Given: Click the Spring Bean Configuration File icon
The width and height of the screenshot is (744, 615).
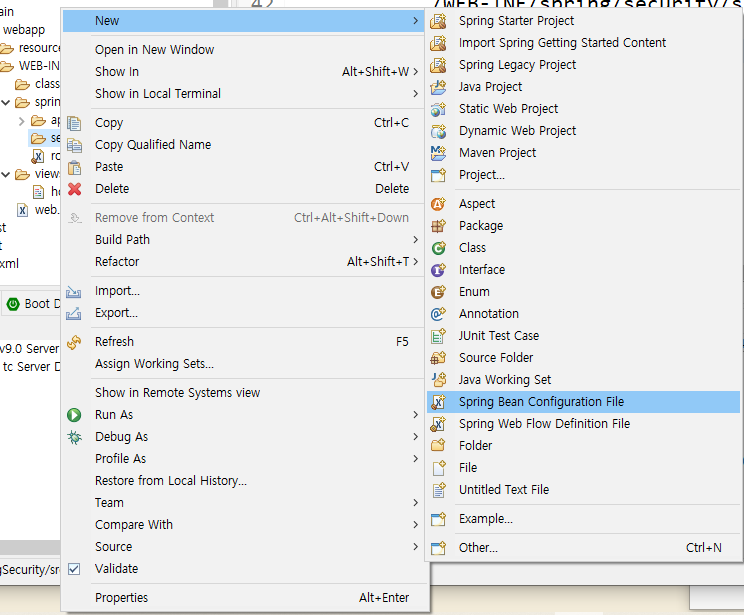Looking at the screenshot, I should (438, 402).
